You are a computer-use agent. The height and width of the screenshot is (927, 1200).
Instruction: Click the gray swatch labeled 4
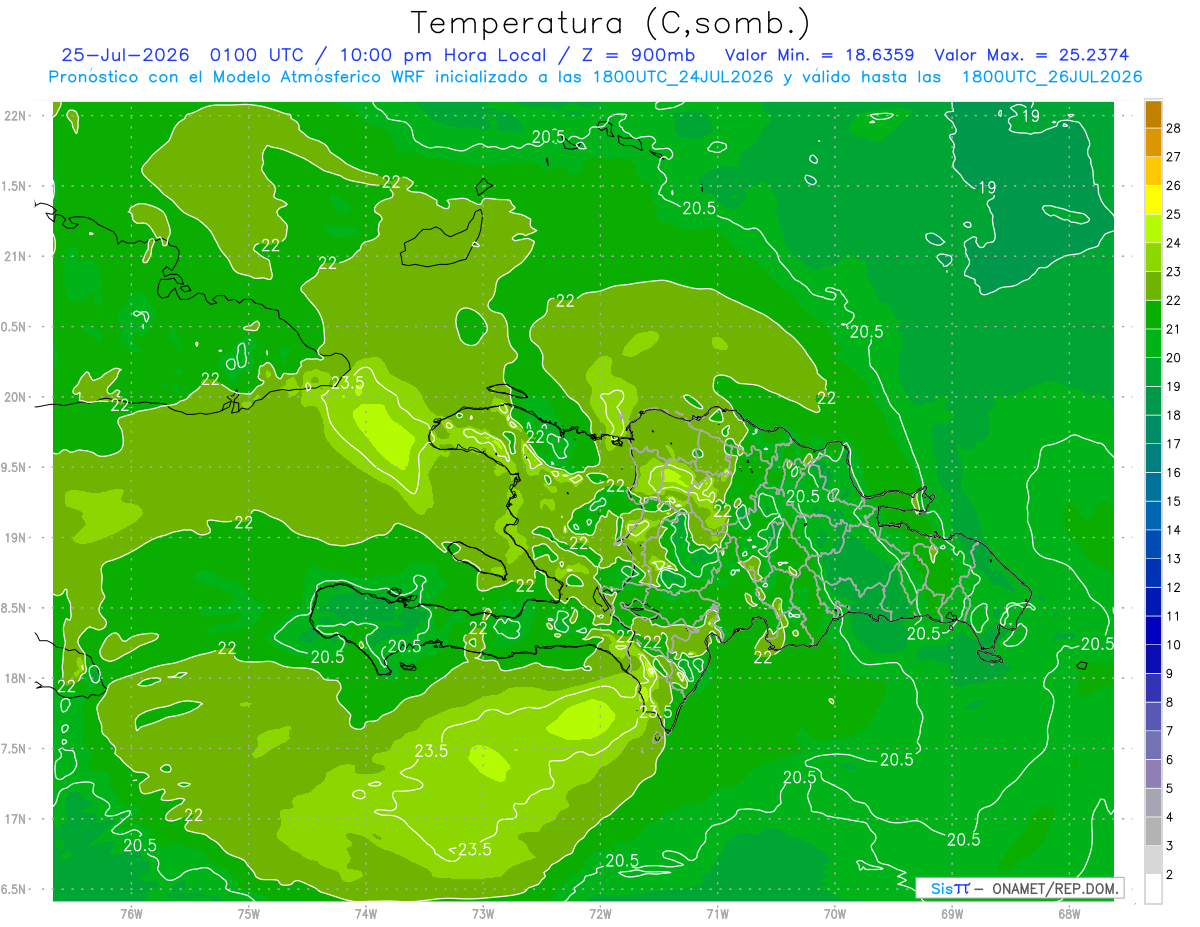pos(1153,804)
